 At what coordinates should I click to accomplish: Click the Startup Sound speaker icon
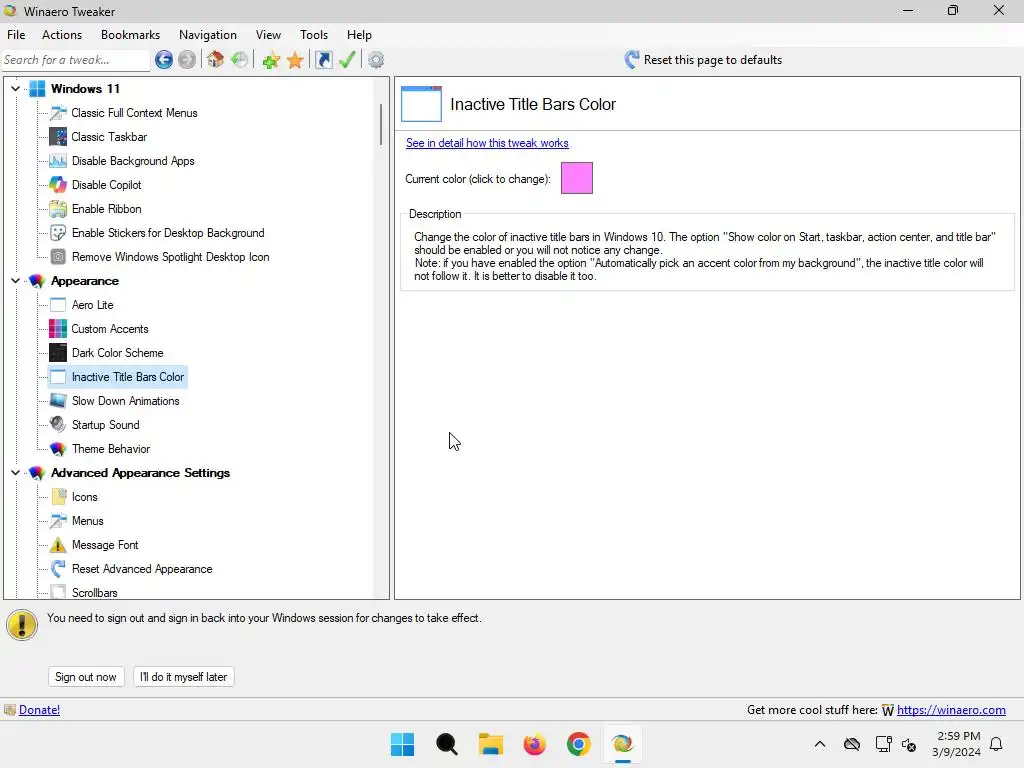[58, 425]
